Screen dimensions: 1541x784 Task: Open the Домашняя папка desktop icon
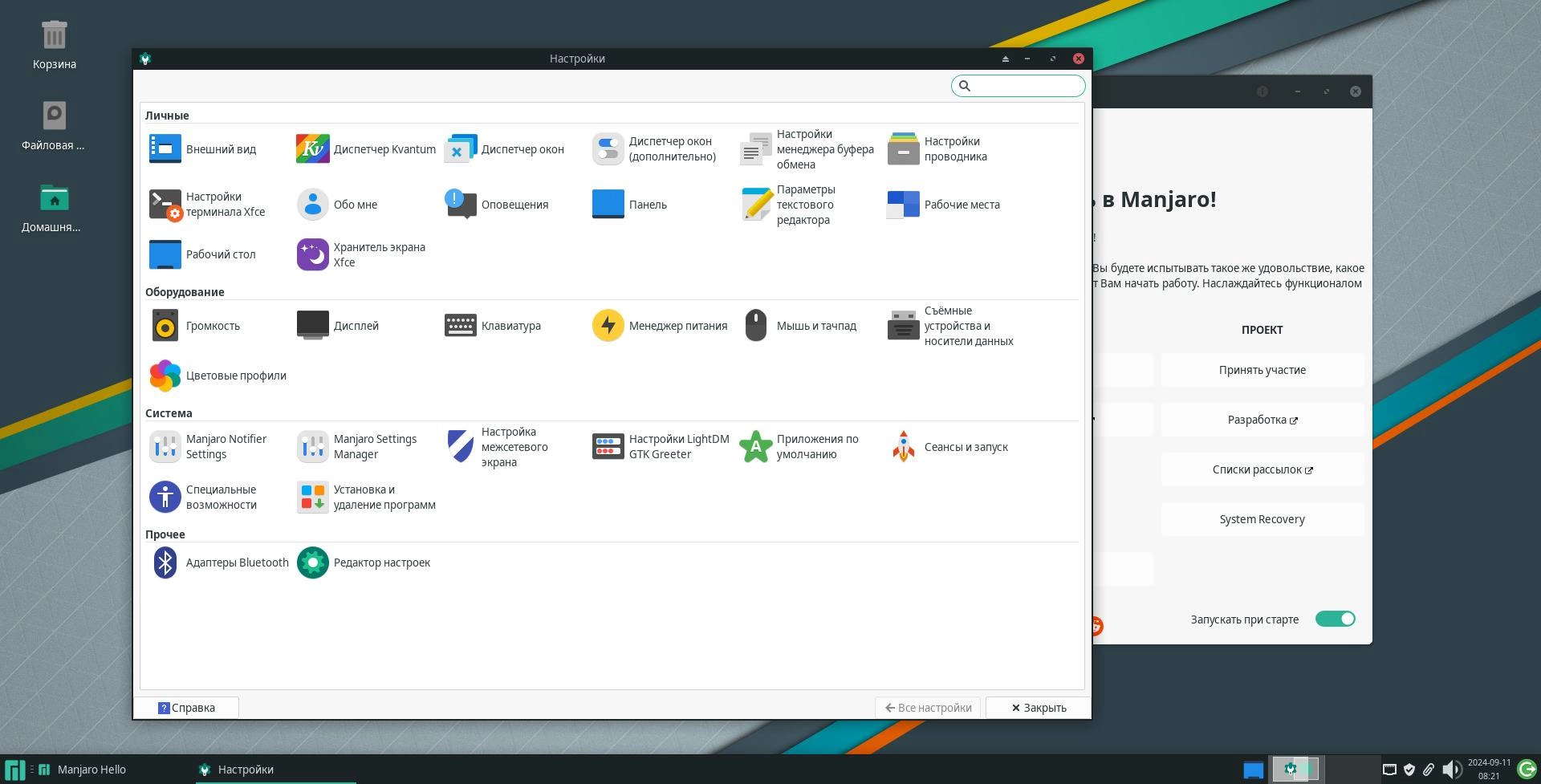[51, 207]
